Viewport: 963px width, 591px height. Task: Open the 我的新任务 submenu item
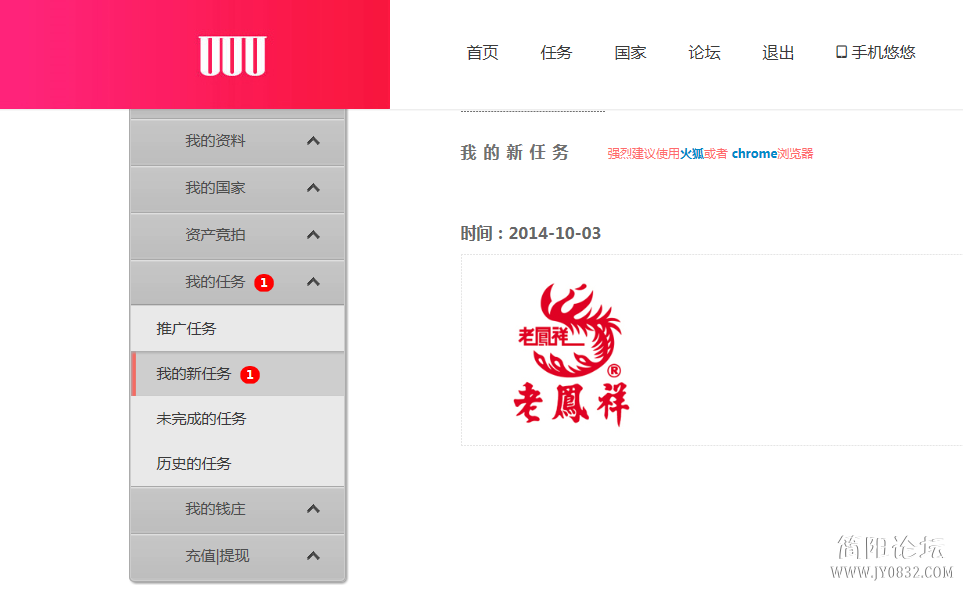click(238, 374)
